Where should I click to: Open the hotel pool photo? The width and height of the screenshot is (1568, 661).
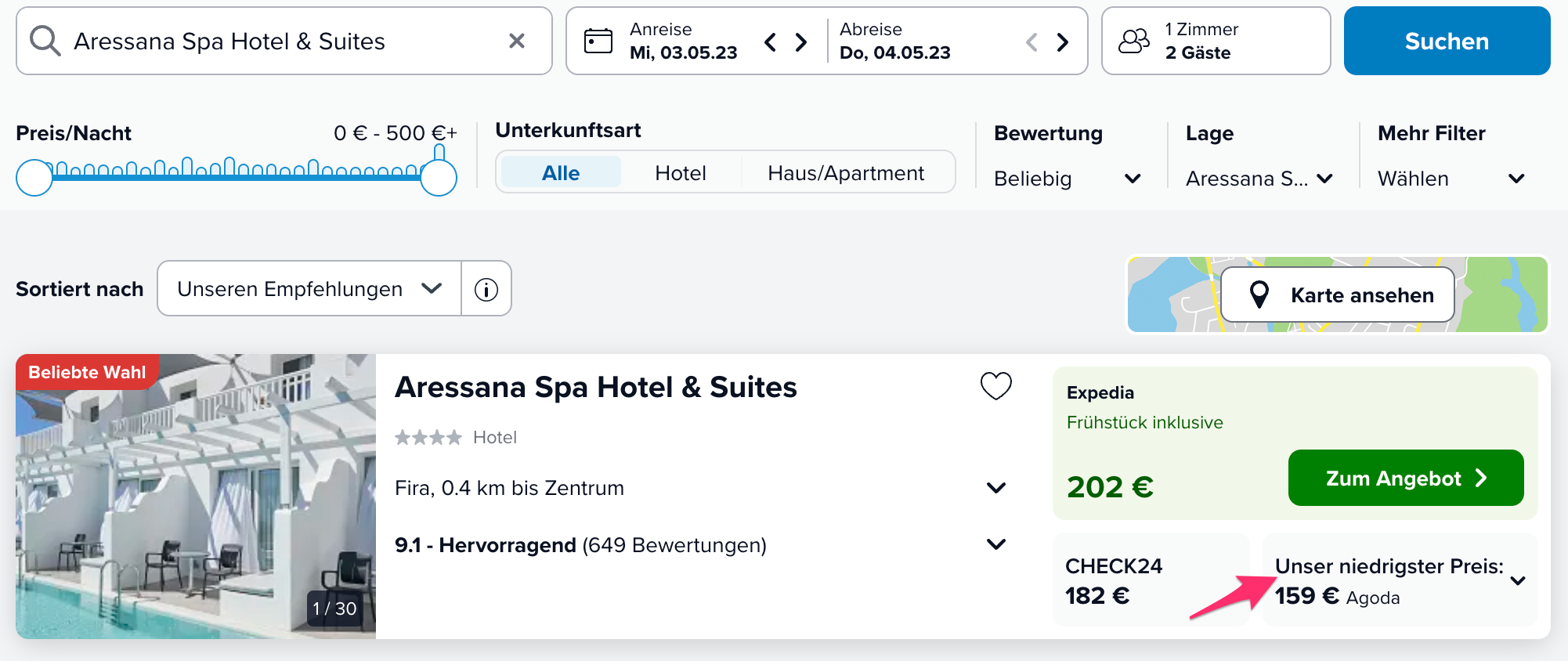click(x=196, y=497)
